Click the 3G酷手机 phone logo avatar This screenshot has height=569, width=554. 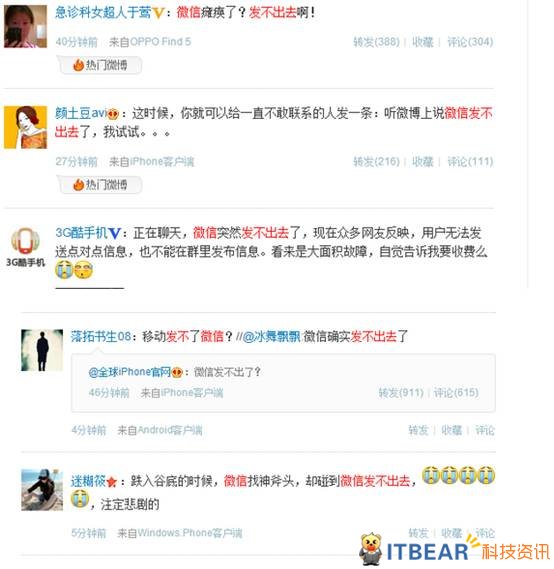[x=25, y=241]
